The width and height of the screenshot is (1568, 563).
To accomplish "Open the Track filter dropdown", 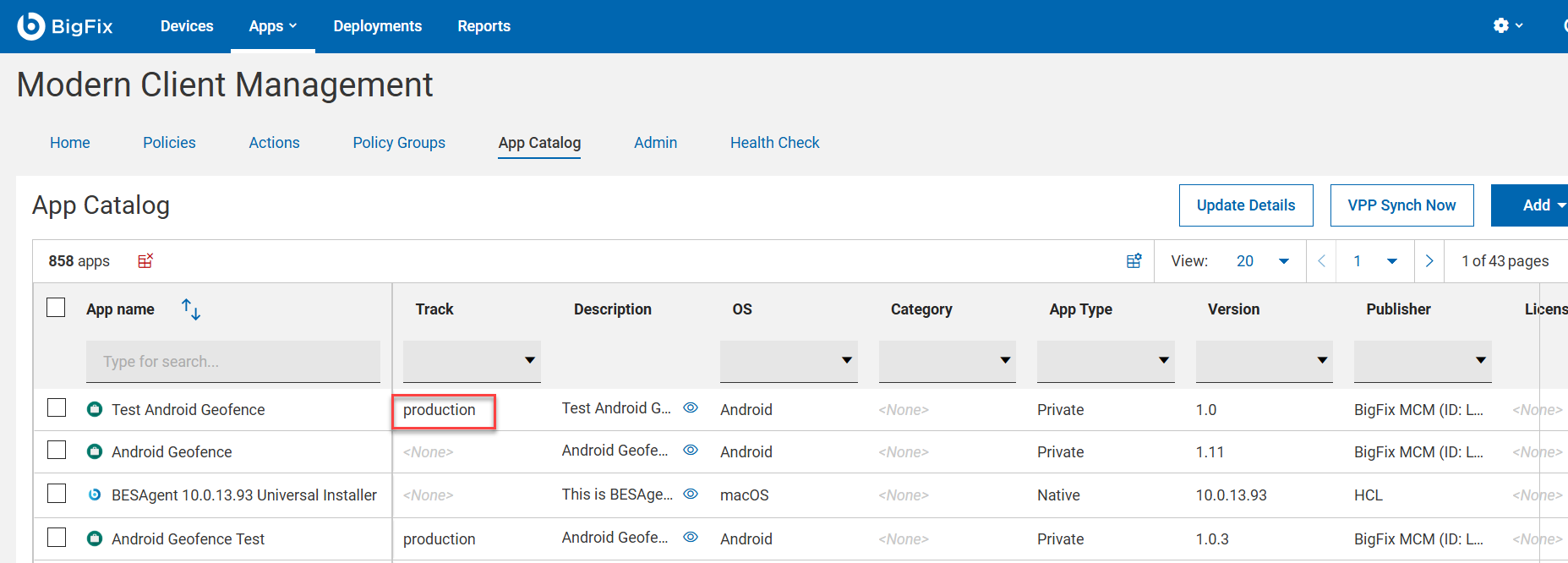I will [472, 361].
